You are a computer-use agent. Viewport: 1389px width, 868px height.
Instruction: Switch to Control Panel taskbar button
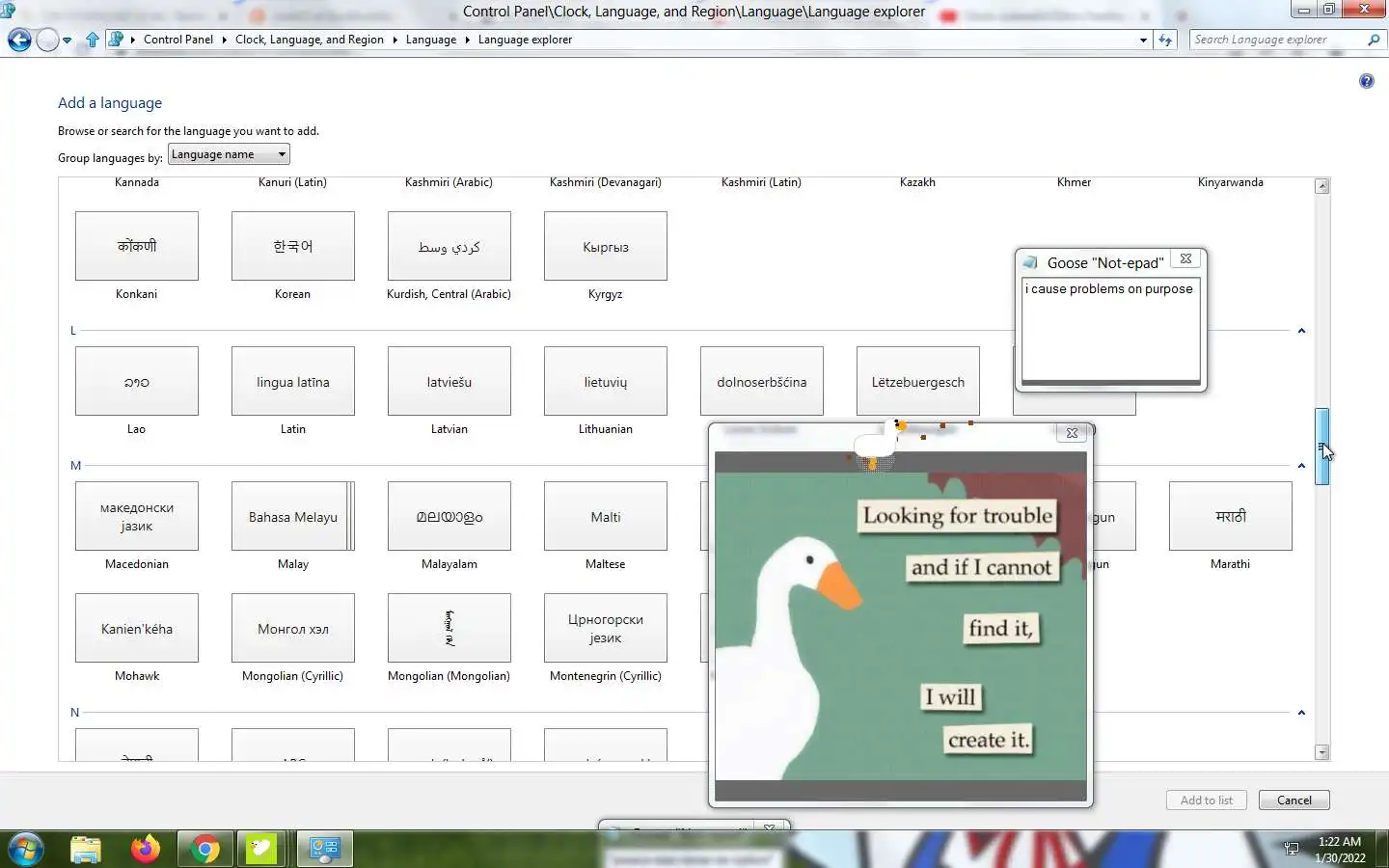324,850
